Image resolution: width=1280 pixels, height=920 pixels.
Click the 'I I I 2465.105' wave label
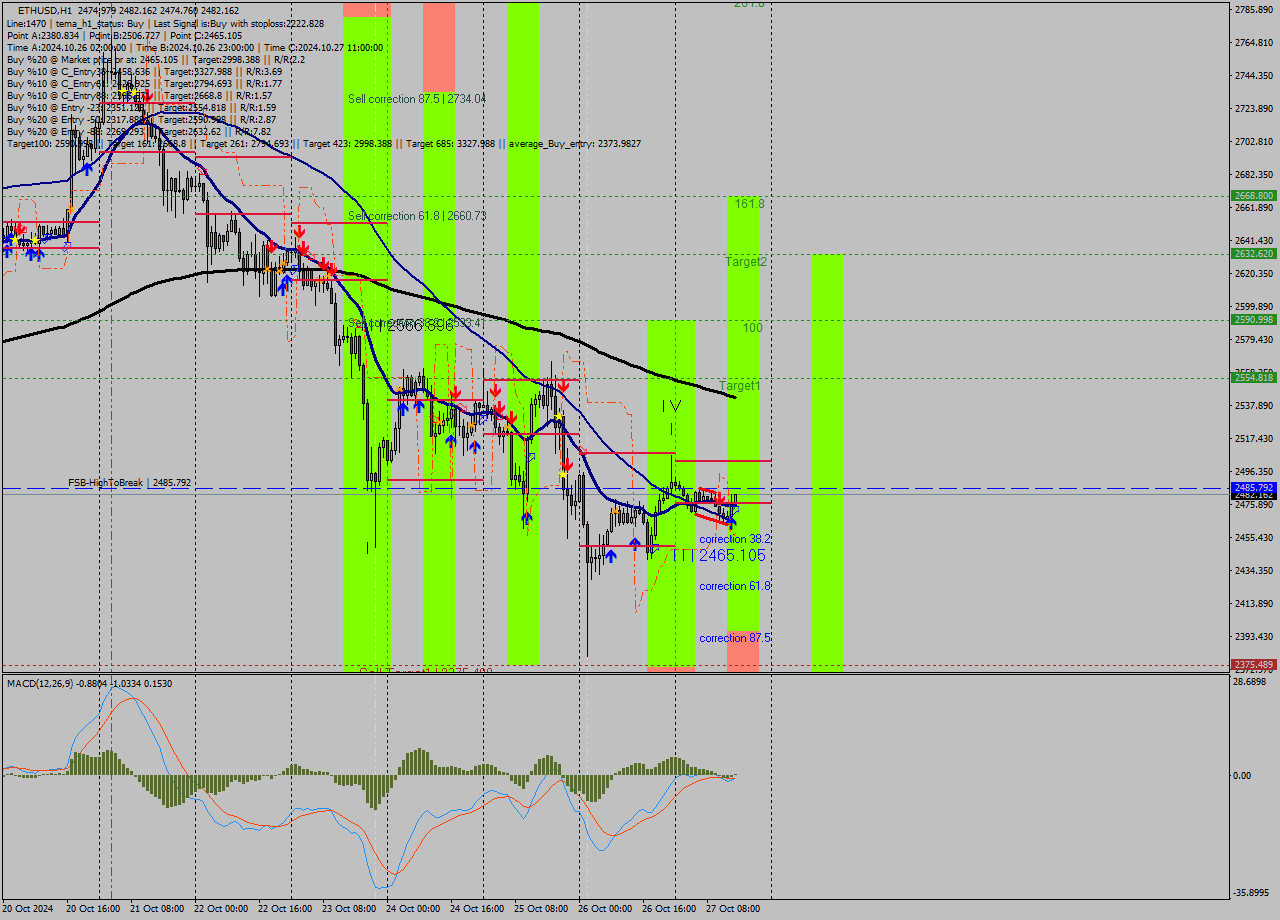tap(719, 555)
